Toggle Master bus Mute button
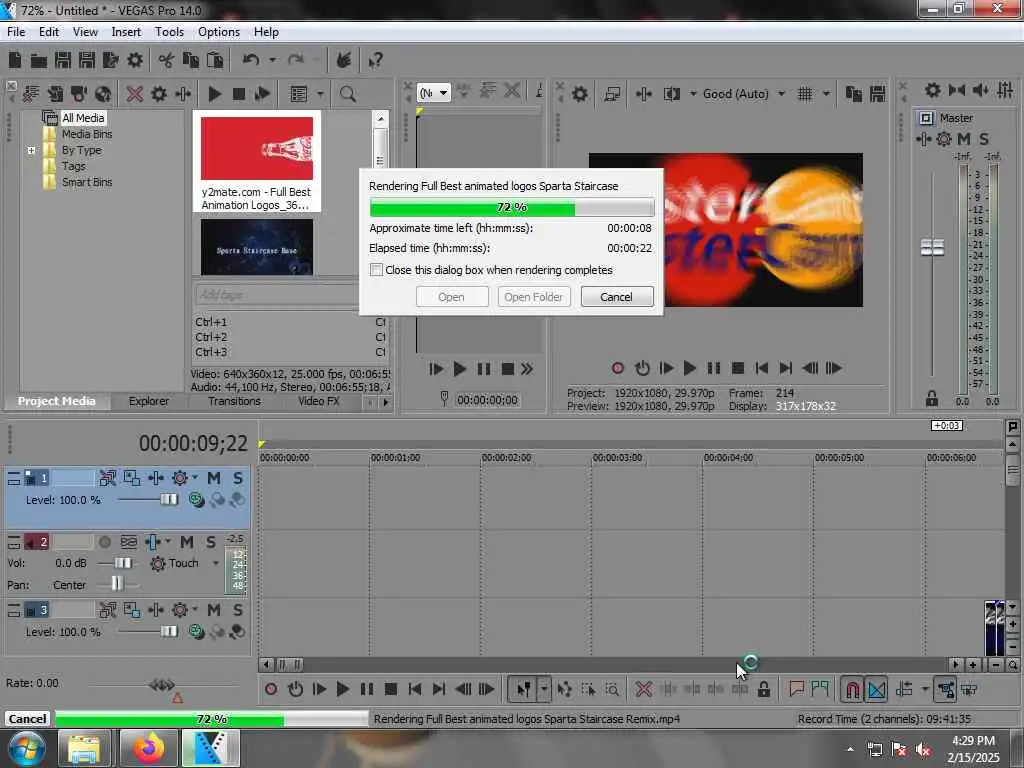 [x=964, y=139]
